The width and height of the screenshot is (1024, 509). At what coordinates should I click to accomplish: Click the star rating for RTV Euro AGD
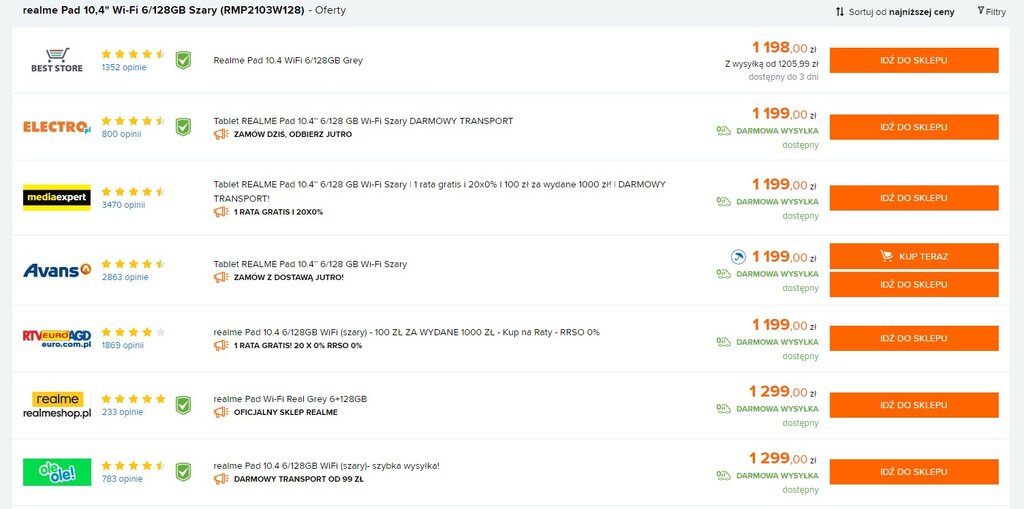click(x=133, y=331)
